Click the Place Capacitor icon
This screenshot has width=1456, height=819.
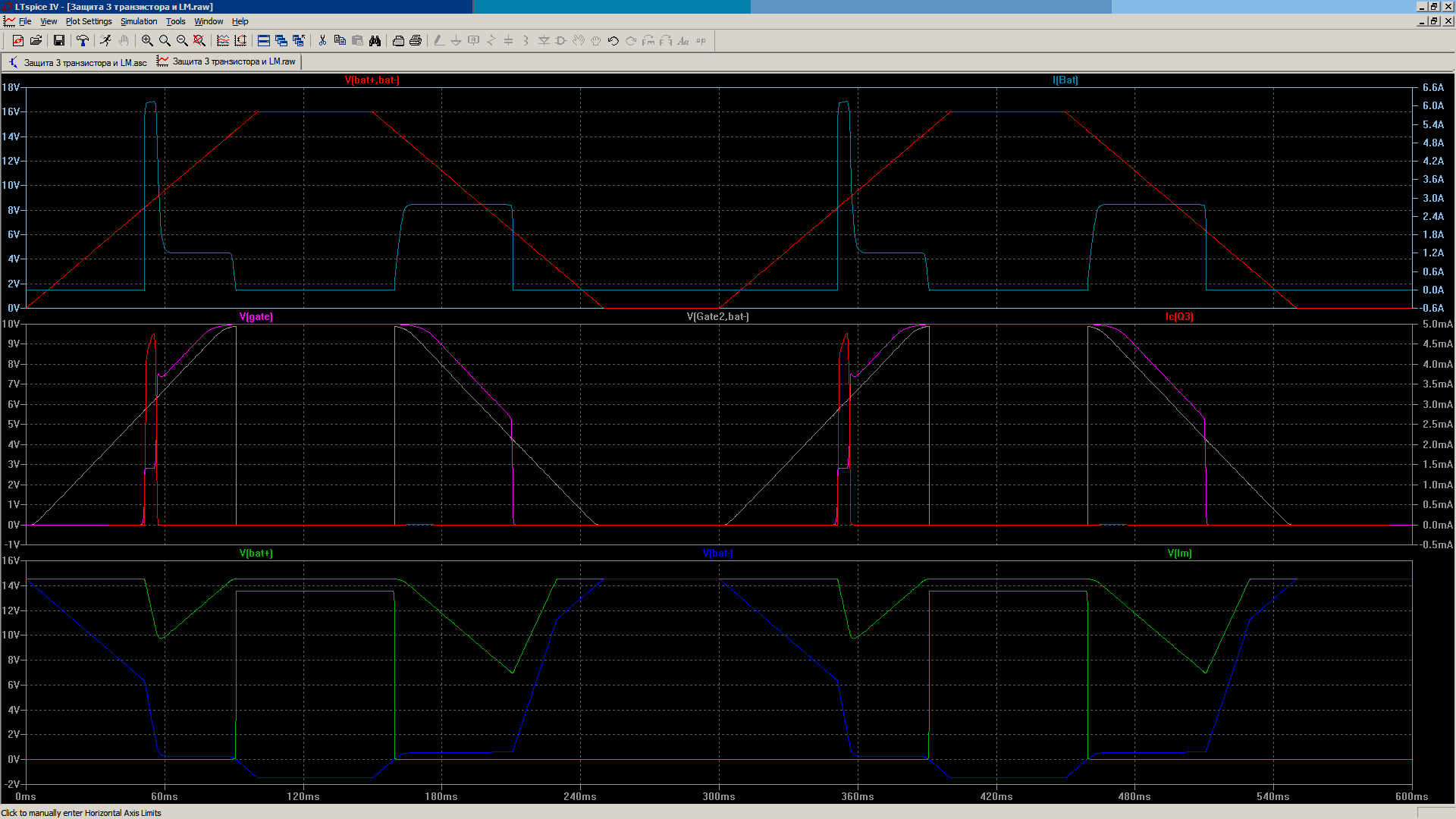[509, 41]
